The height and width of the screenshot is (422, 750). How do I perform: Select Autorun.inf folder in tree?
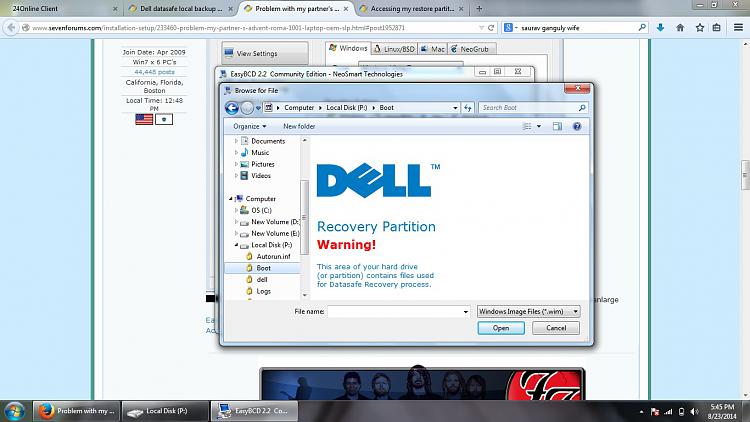coord(273,256)
